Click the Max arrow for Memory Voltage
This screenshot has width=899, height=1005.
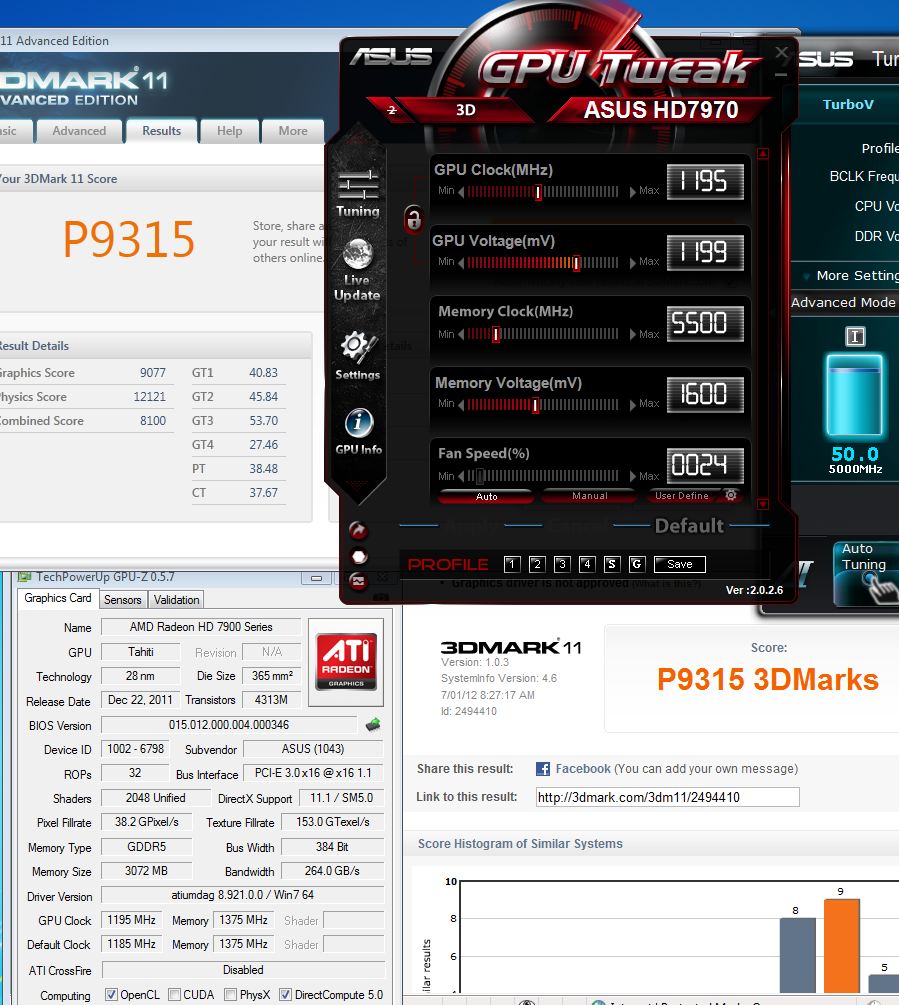[x=632, y=404]
